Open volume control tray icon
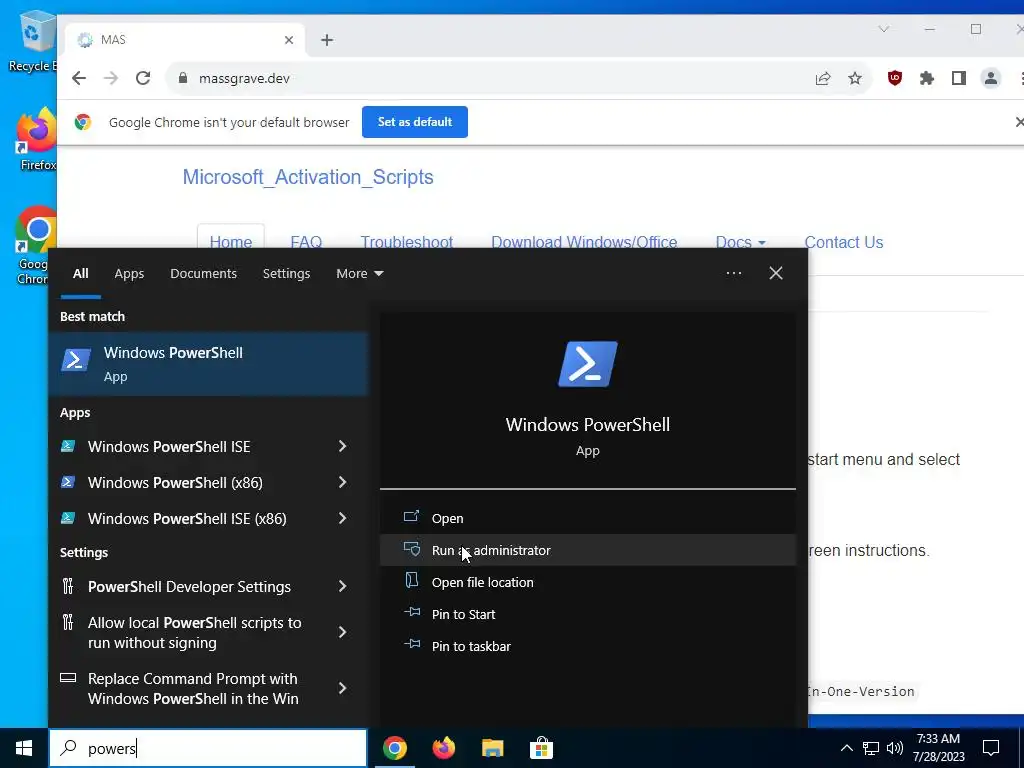 click(x=895, y=748)
